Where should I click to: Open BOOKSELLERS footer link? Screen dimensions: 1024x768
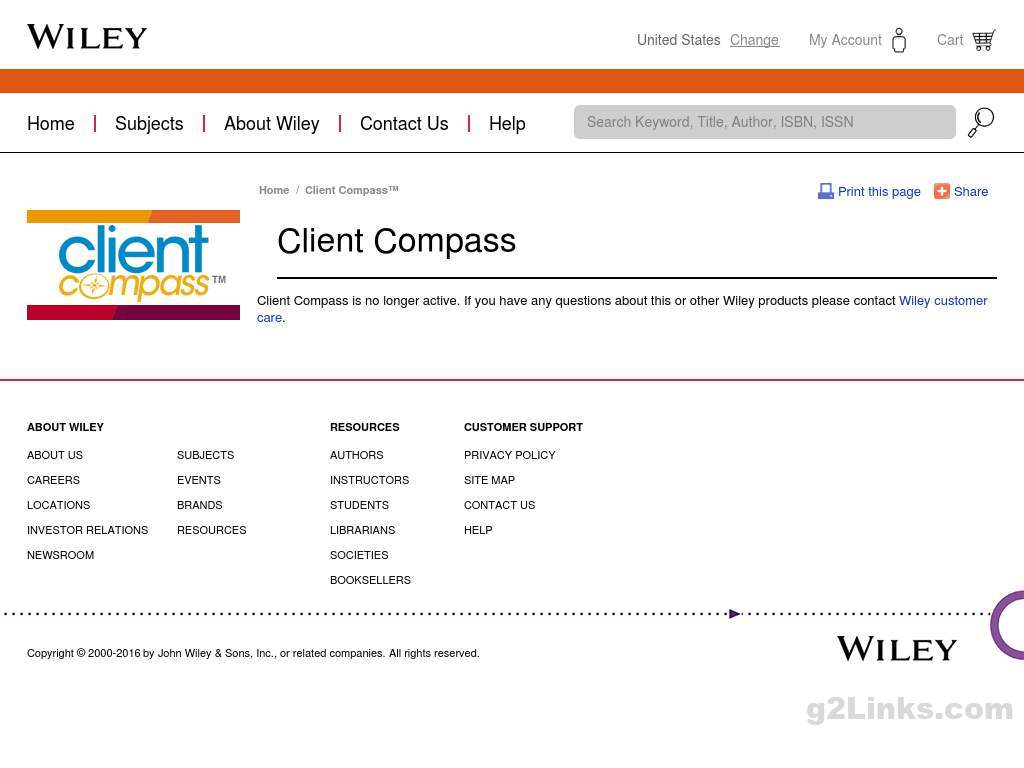pos(370,580)
